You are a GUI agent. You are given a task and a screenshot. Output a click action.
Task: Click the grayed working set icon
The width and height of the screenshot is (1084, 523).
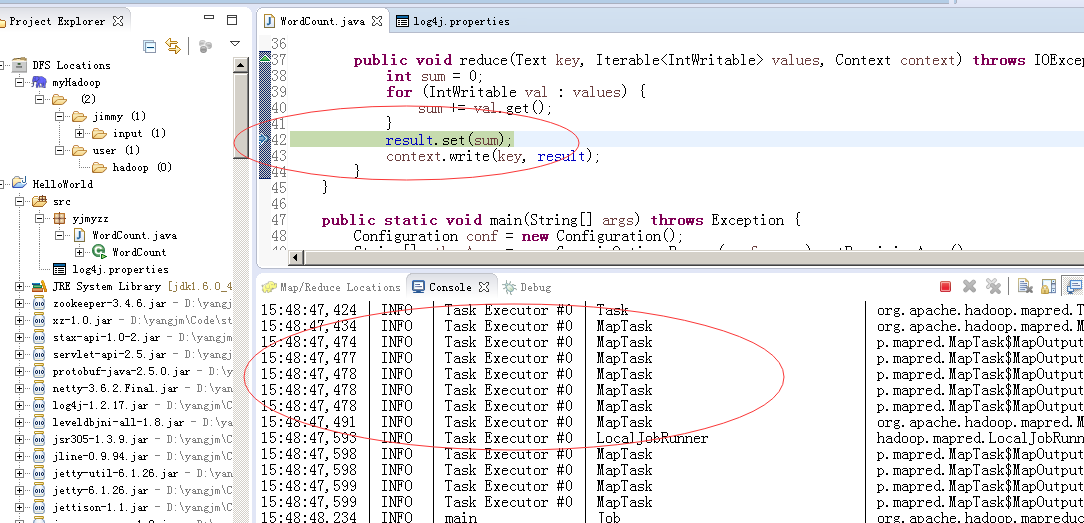click(205, 46)
